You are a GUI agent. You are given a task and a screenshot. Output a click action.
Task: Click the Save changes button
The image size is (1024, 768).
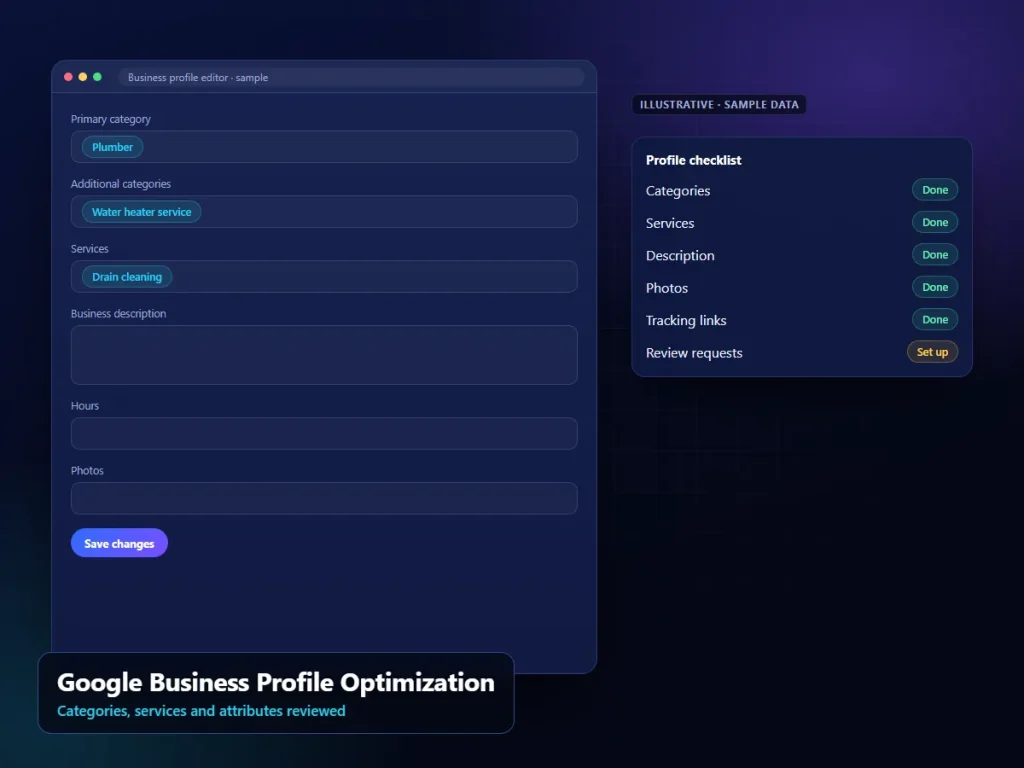coord(119,543)
